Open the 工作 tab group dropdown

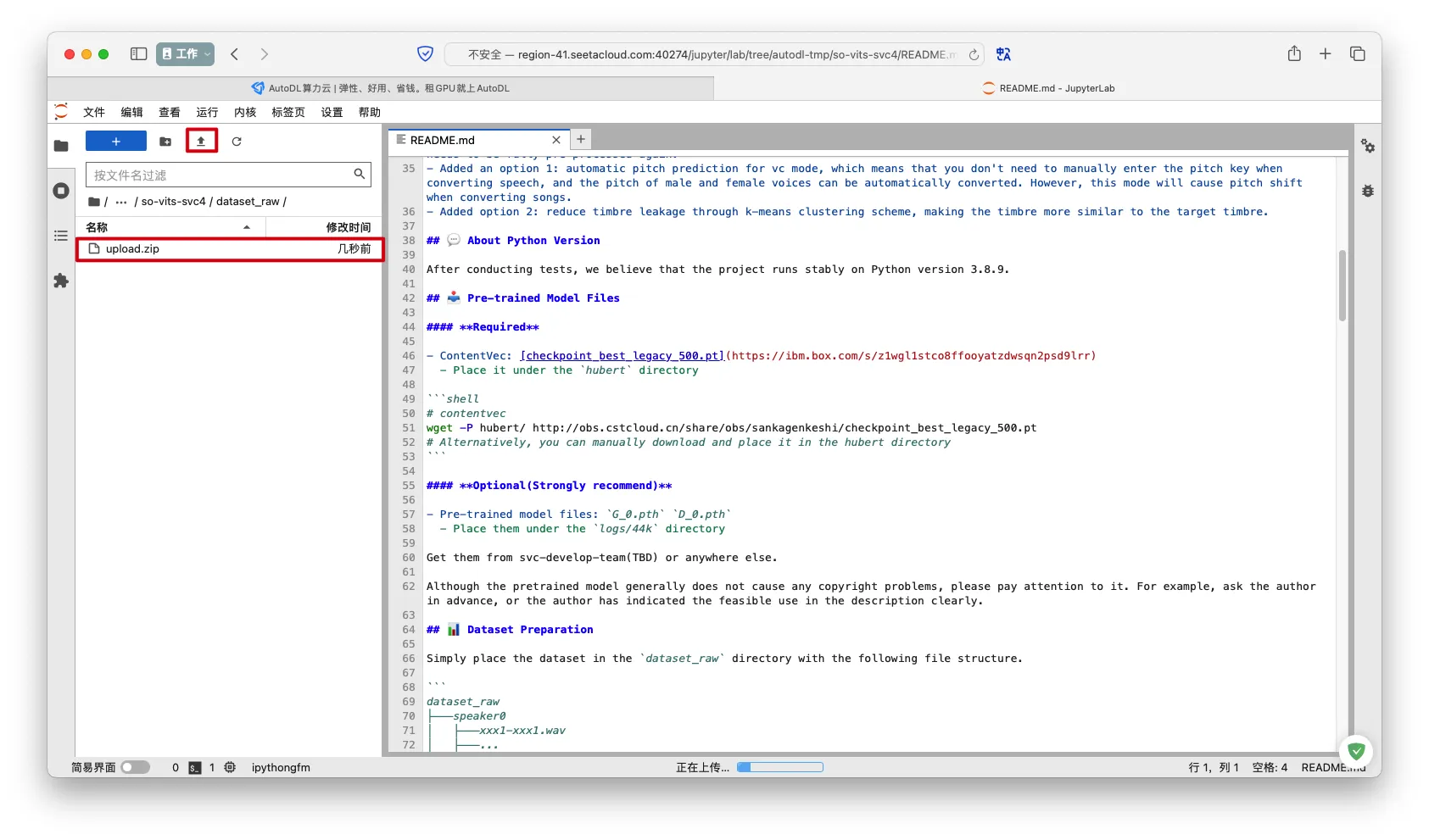(185, 54)
